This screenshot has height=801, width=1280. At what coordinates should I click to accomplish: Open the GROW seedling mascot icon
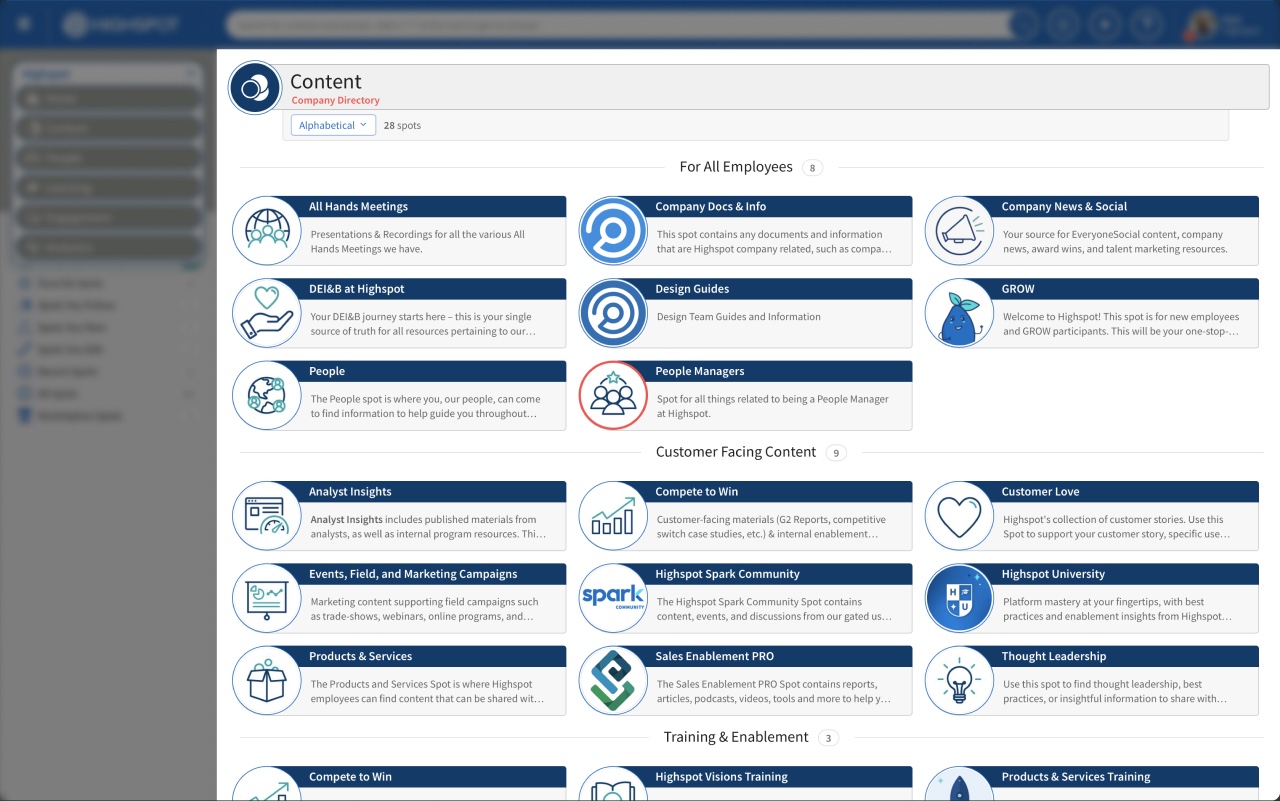(x=959, y=313)
